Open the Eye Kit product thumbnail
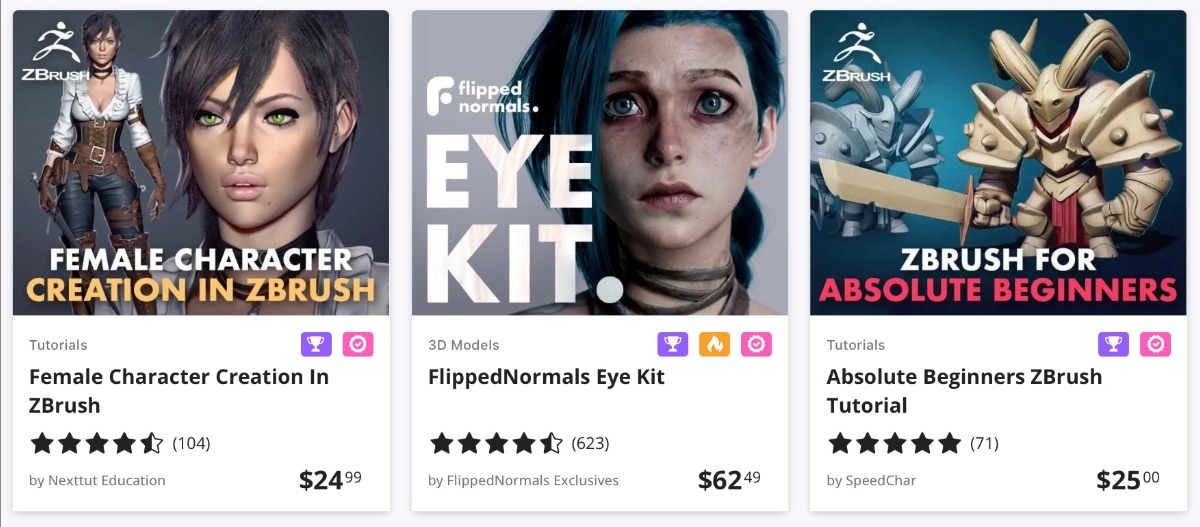 600,163
